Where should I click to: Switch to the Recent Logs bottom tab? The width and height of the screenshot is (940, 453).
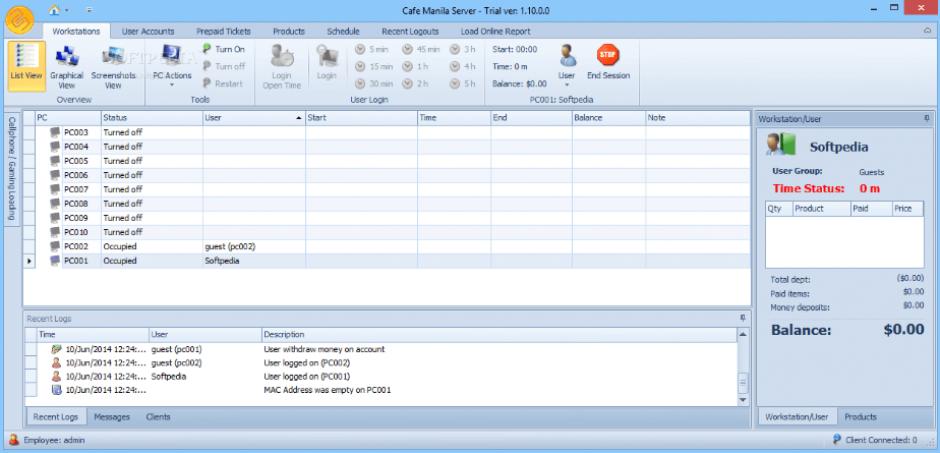[x=56, y=416]
